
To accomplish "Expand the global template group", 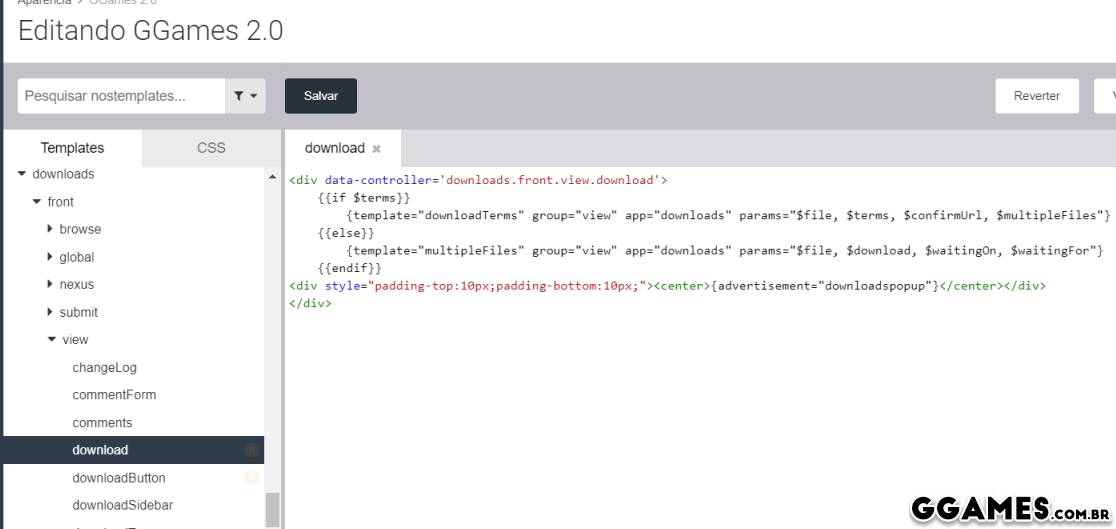I will tap(50, 257).
